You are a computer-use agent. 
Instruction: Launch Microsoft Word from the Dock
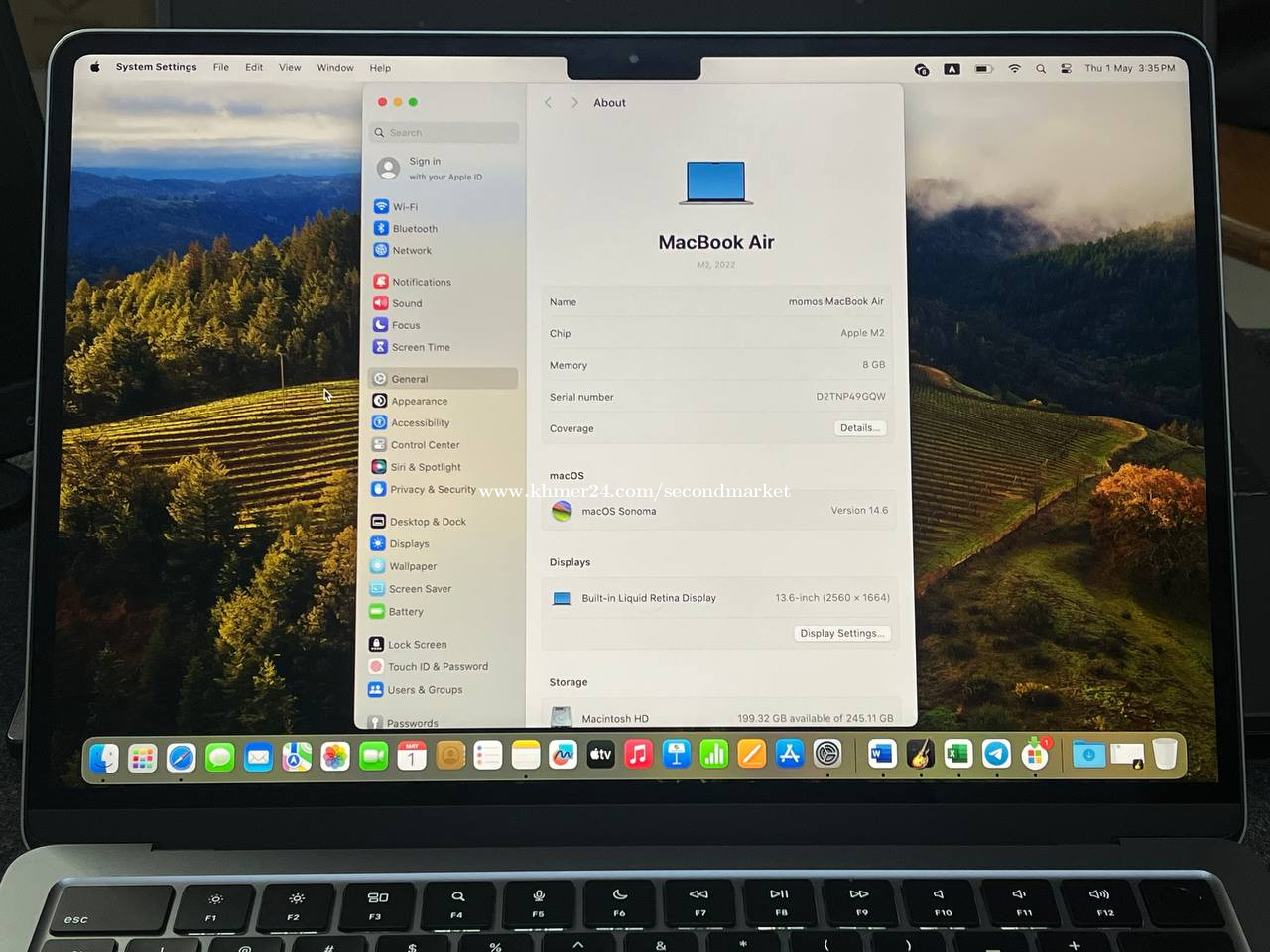click(881, 754)
